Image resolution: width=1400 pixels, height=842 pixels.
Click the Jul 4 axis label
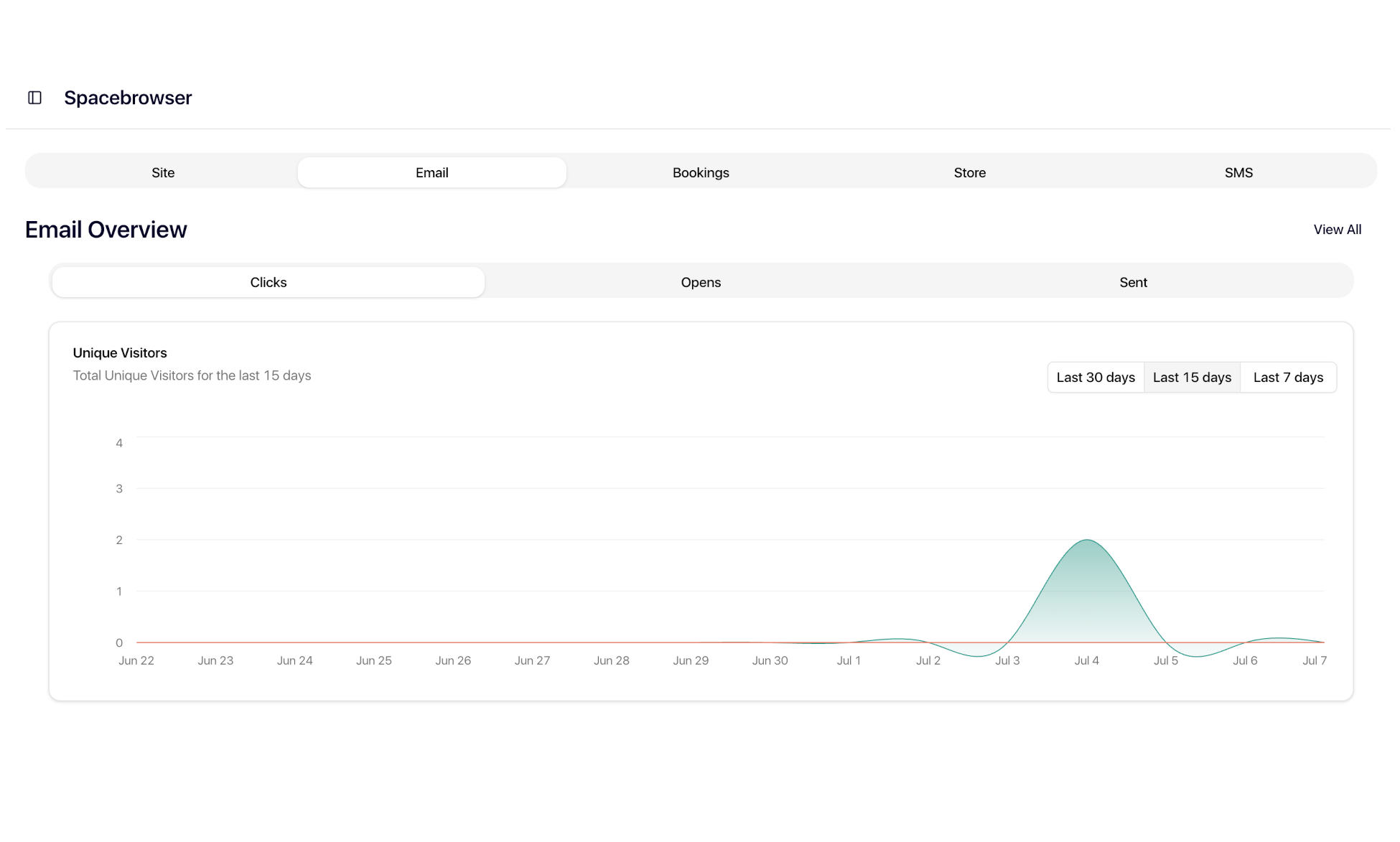tap(1086, 660)
